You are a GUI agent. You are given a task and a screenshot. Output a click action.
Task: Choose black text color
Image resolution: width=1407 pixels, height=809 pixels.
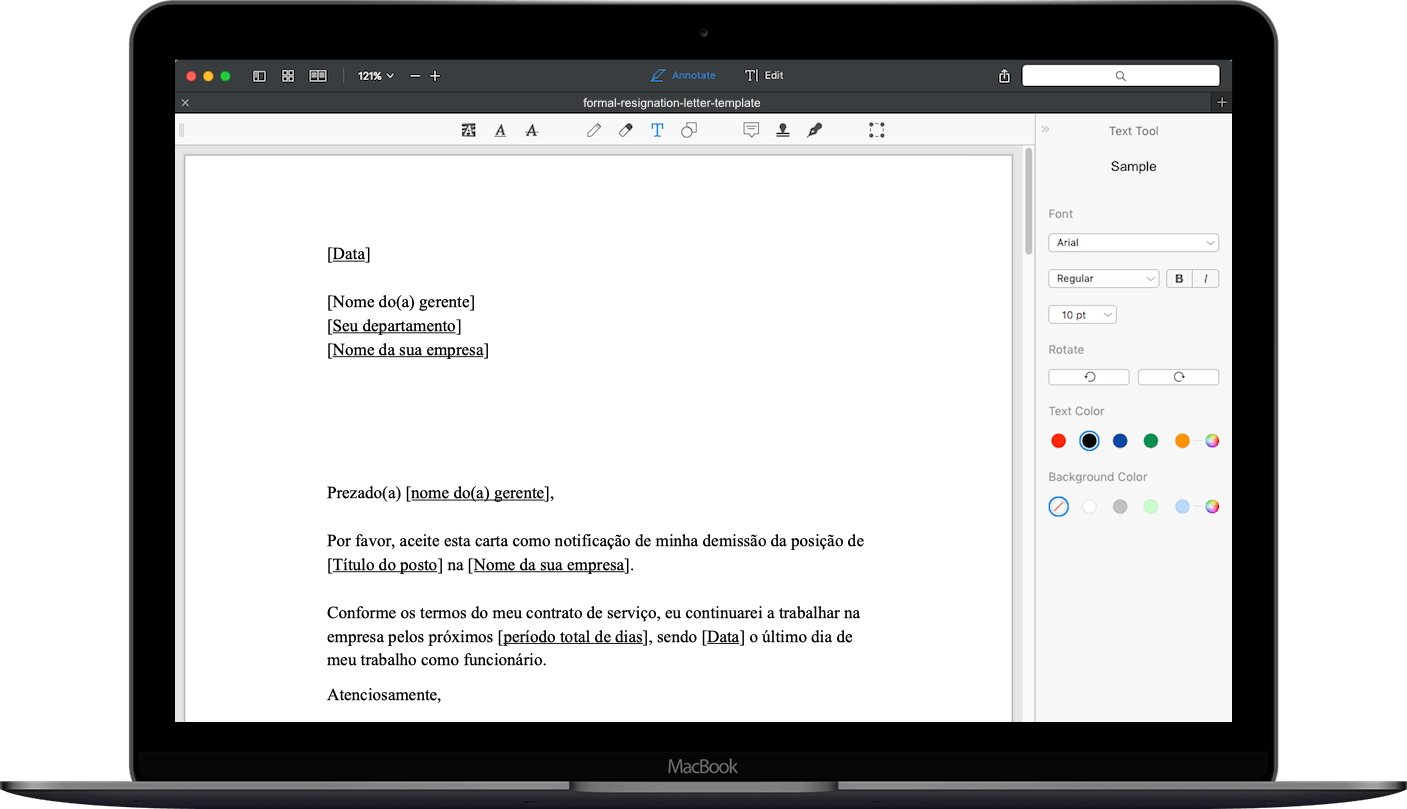pyautogui.click(x=1089, y=441)
